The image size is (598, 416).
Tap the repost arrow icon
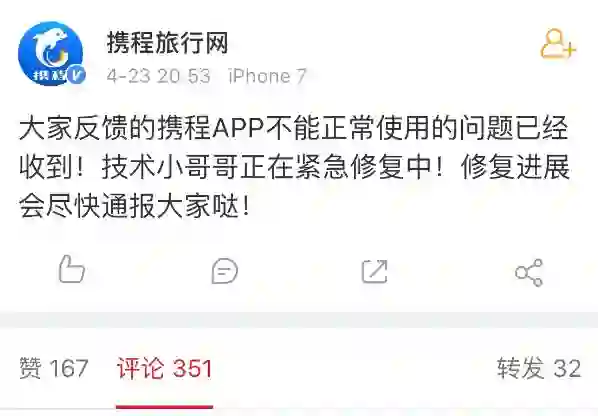tap(375, 271)
